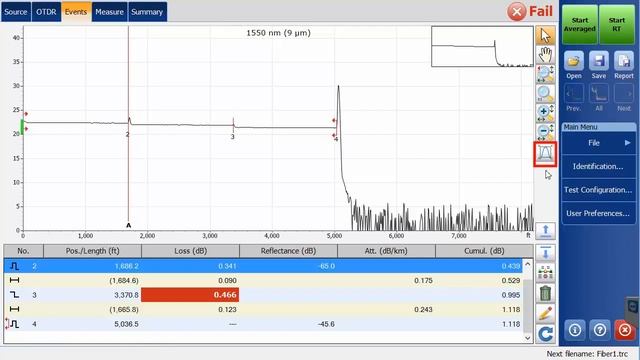This screenshot has height=360, width=640.
Task: Expand the File submenu
Action: (x=598, y=143)
